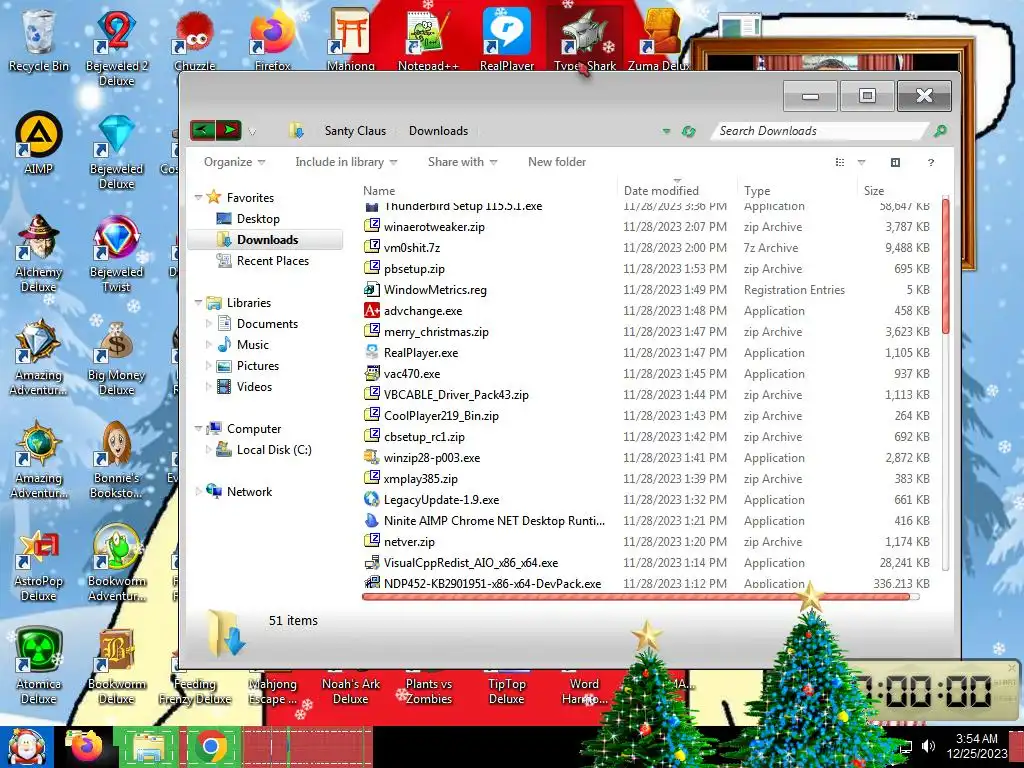The width and height of the screenshot is (1024, 768).
Task: Open the Recycle Bin desktop icon
Action: tap(39, 40)
